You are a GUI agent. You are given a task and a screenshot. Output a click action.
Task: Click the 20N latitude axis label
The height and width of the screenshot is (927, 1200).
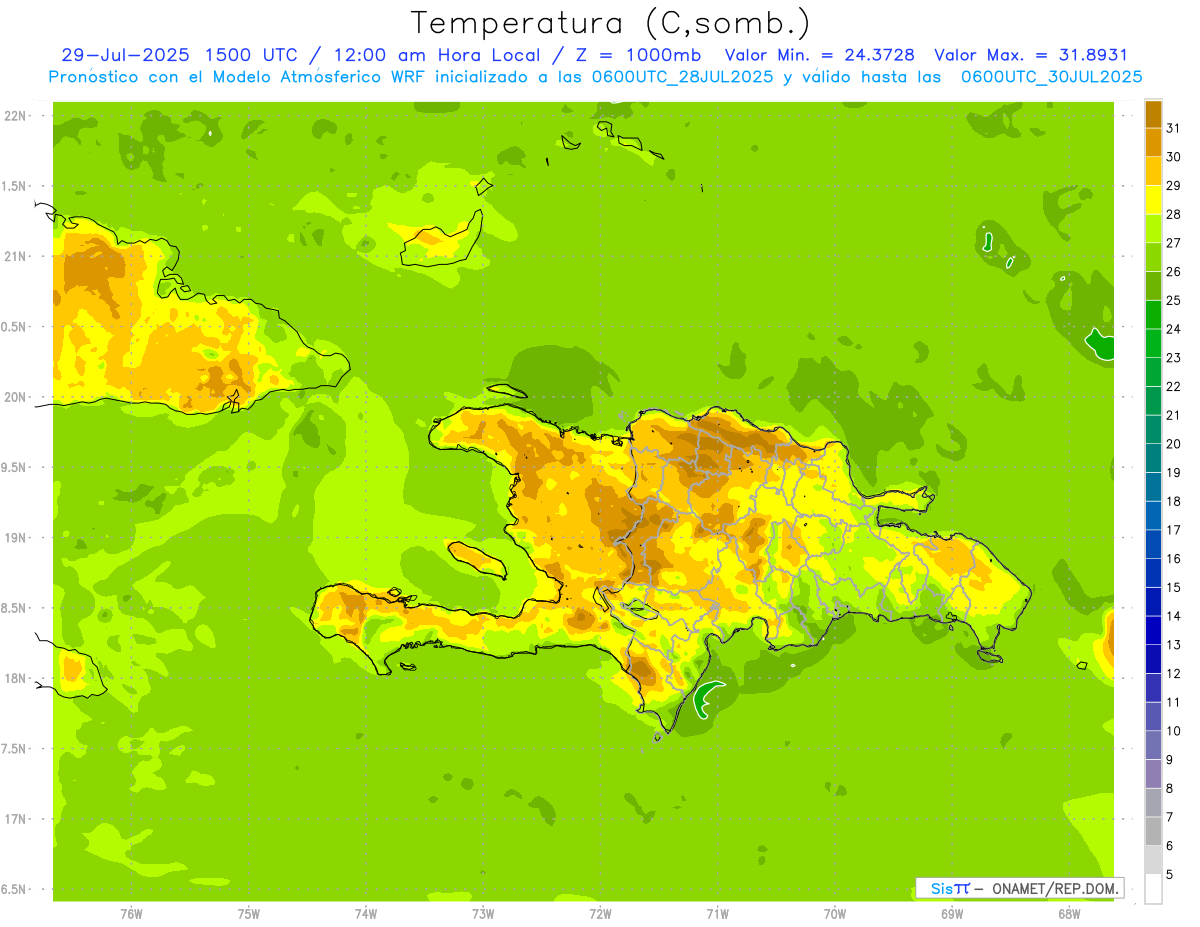(x=17, y=397)
